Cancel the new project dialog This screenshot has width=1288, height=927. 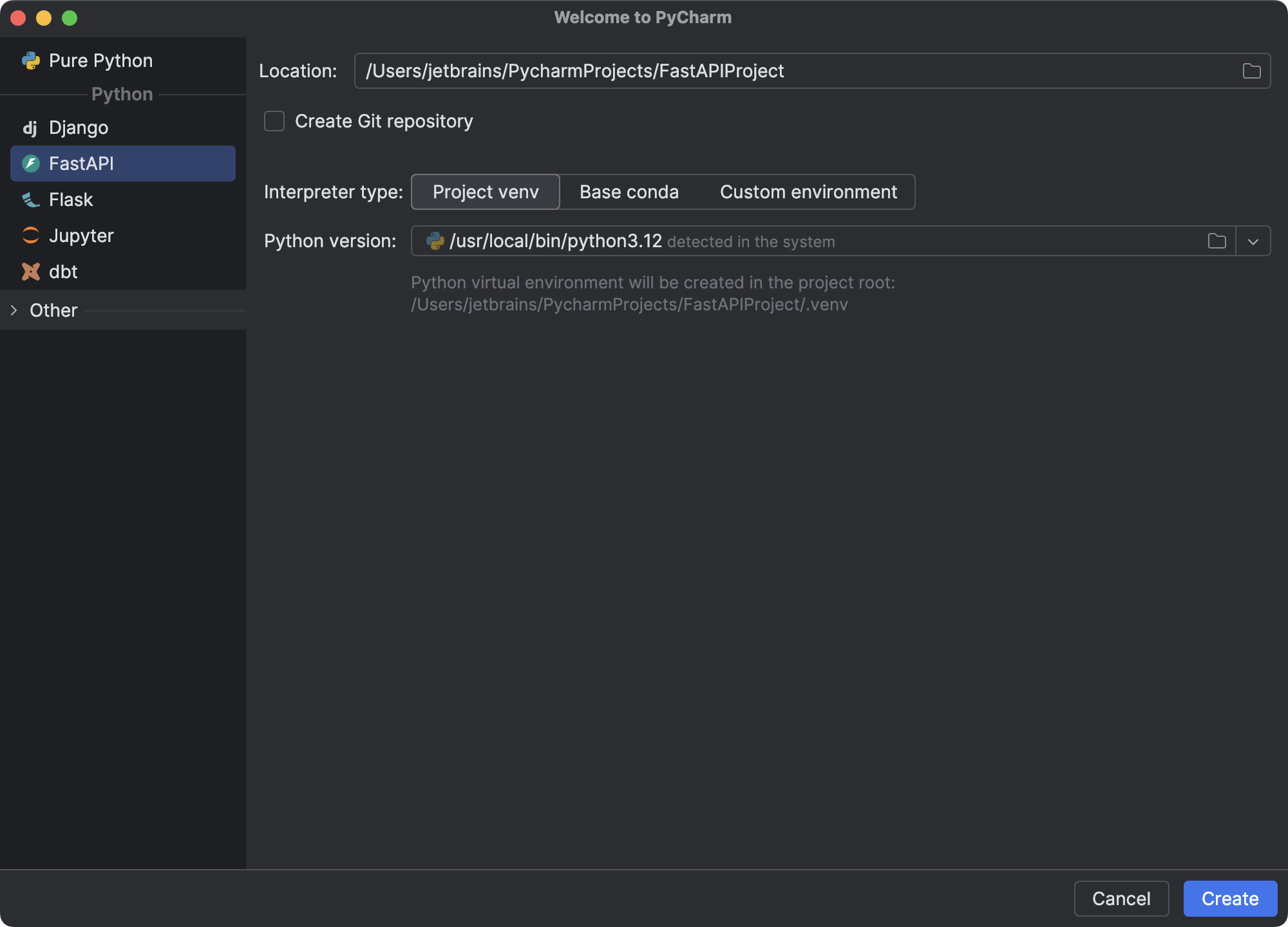point(1121,899)
